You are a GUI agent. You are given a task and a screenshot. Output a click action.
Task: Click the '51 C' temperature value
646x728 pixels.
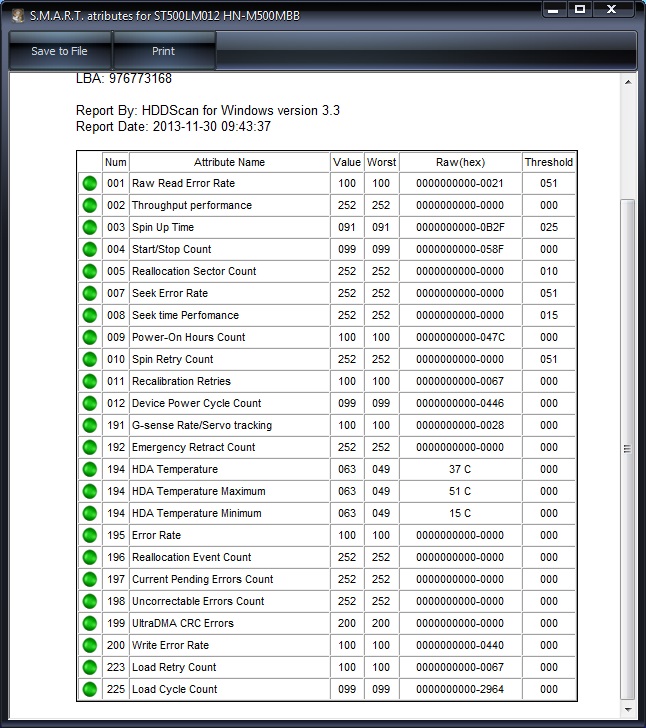click(460, 491)
